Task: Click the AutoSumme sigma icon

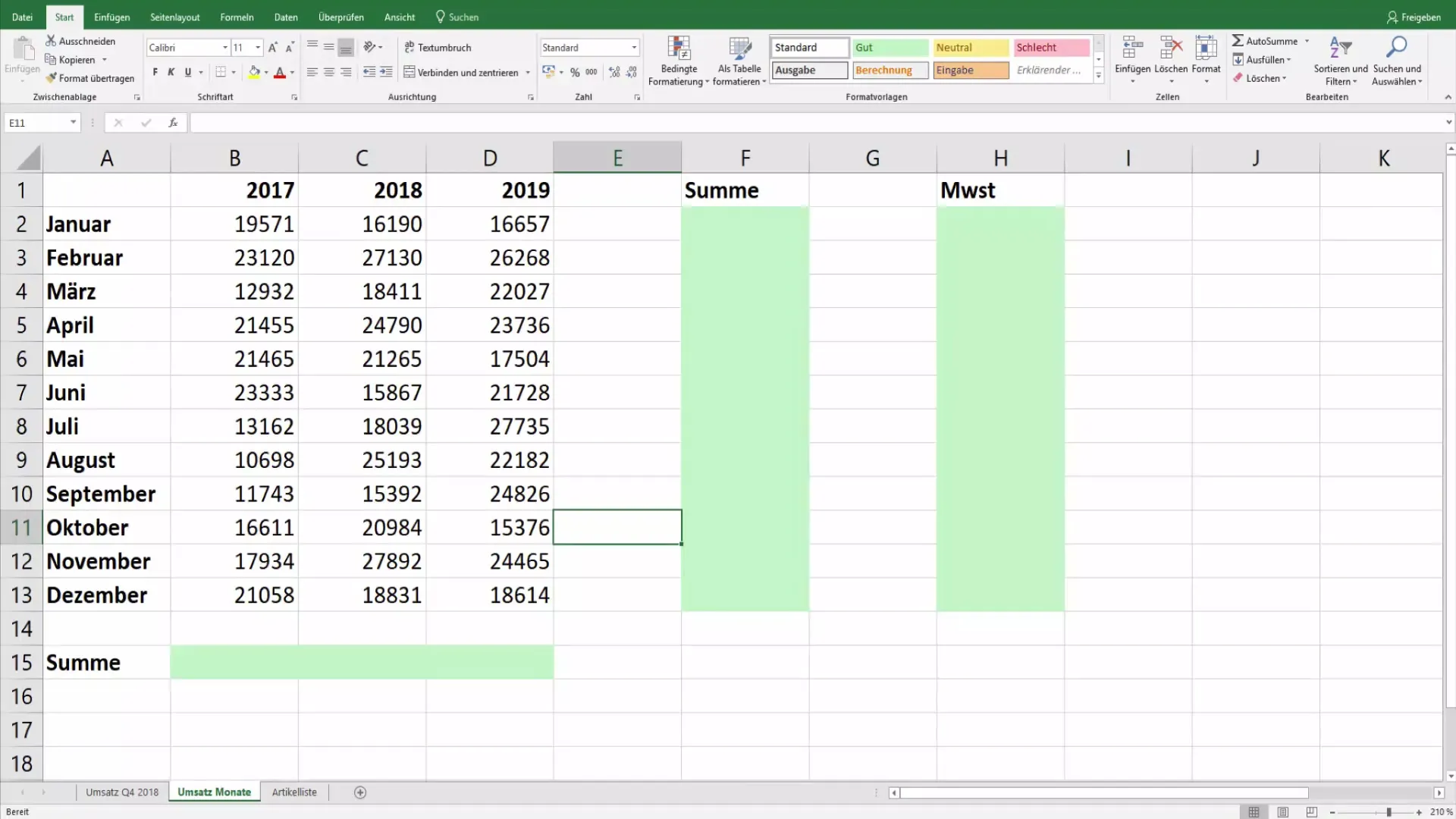Action: [x=1238, y=40]
